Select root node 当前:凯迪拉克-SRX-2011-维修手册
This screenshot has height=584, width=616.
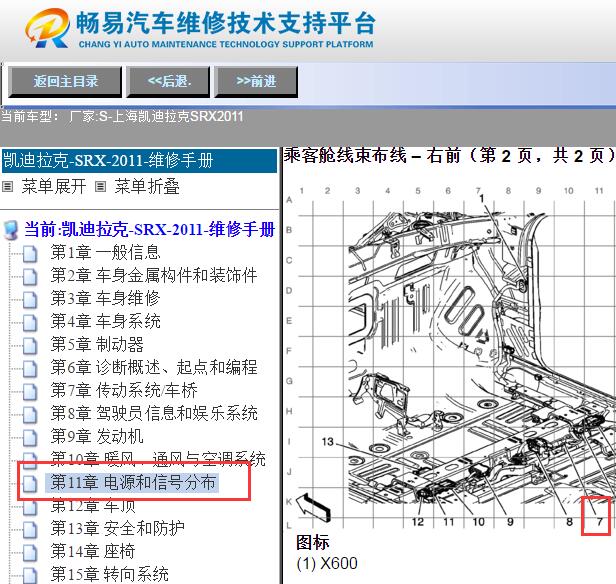pos(149,229)
